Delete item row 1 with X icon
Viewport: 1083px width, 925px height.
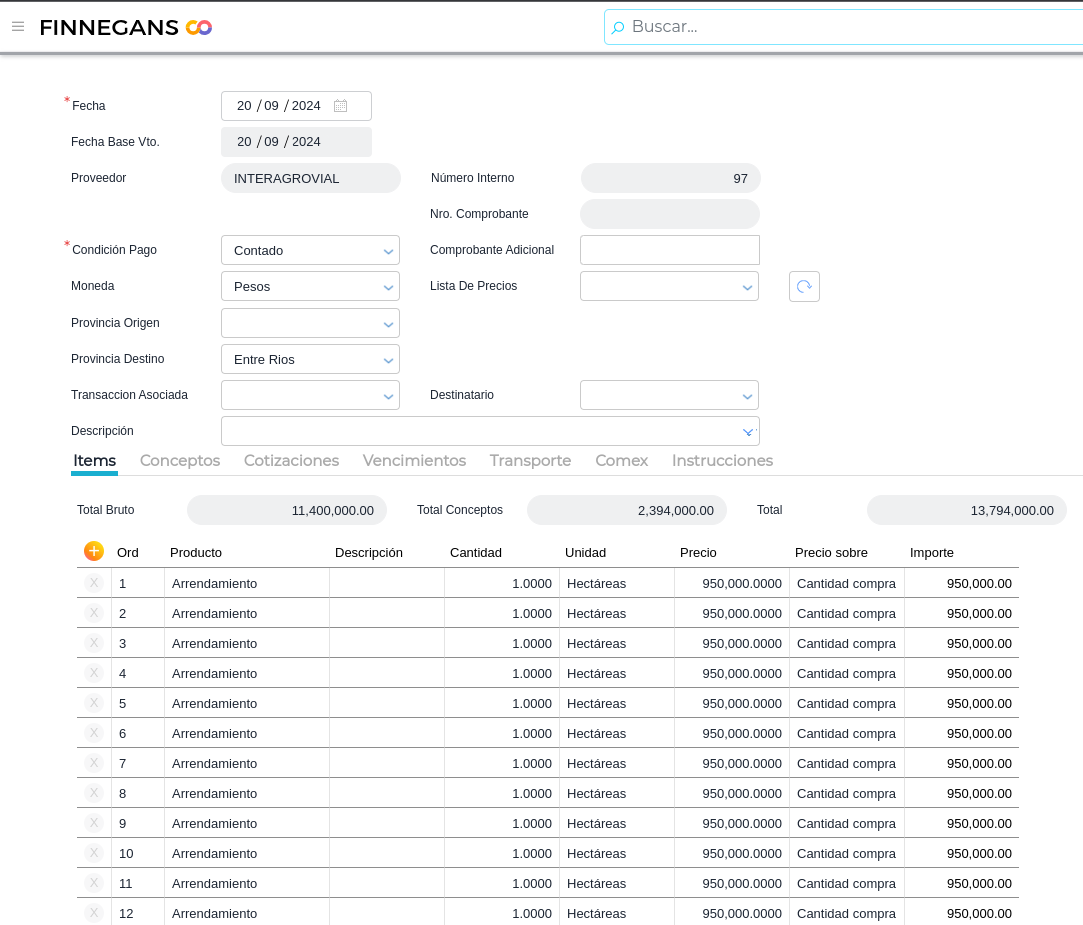(x=94, y=583)
